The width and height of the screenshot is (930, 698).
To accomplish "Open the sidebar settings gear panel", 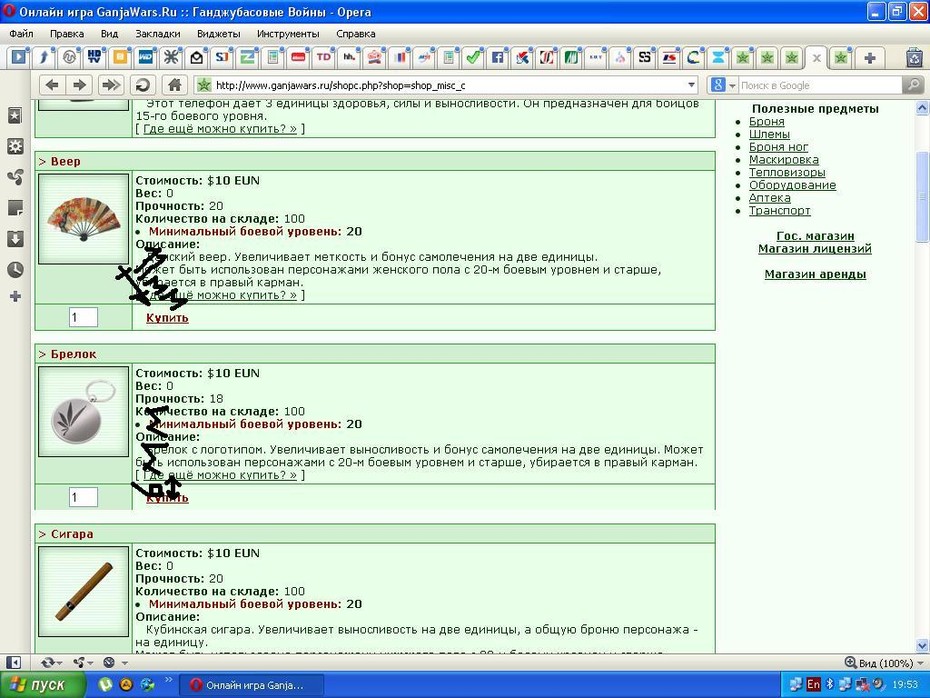I will click(x=15, y=146).
